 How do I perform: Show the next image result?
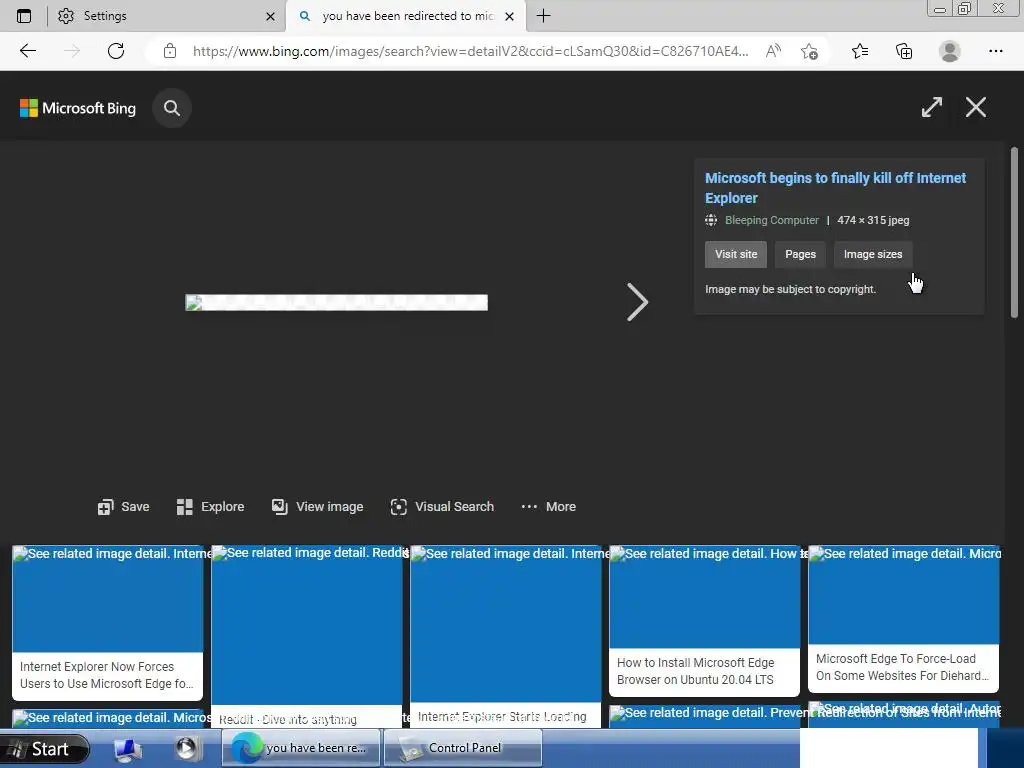[x=637, y=302]
